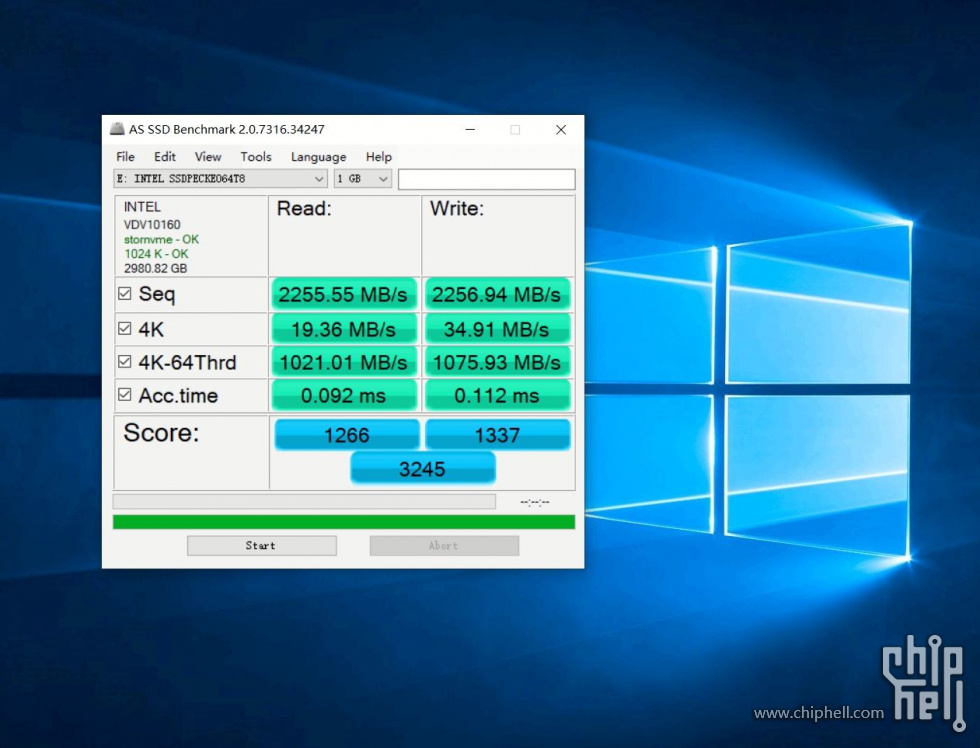The image size is (980, 748).
Task: Click the Write: column header
Action: 457,208
